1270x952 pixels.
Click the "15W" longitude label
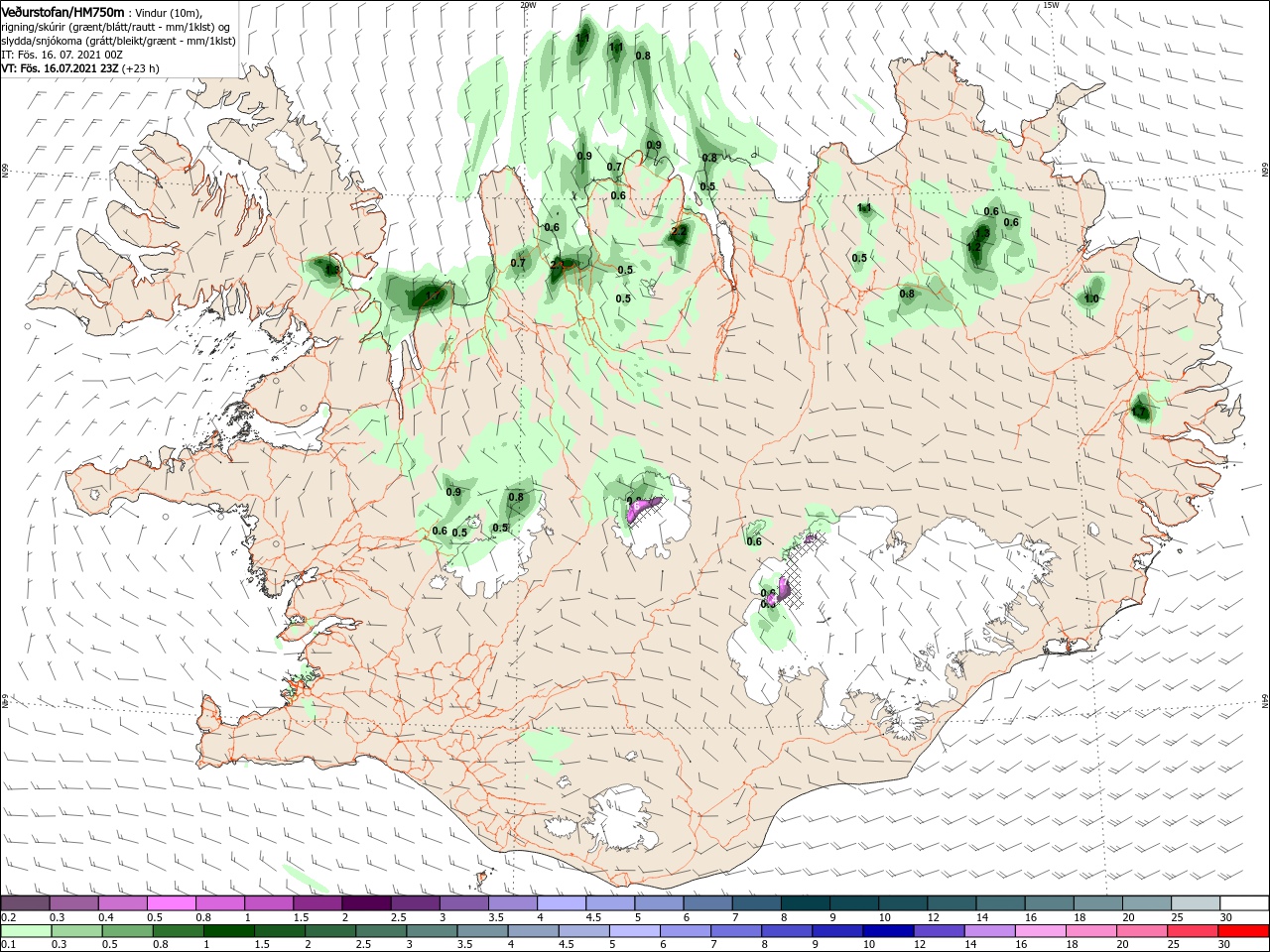[1051, 5]
